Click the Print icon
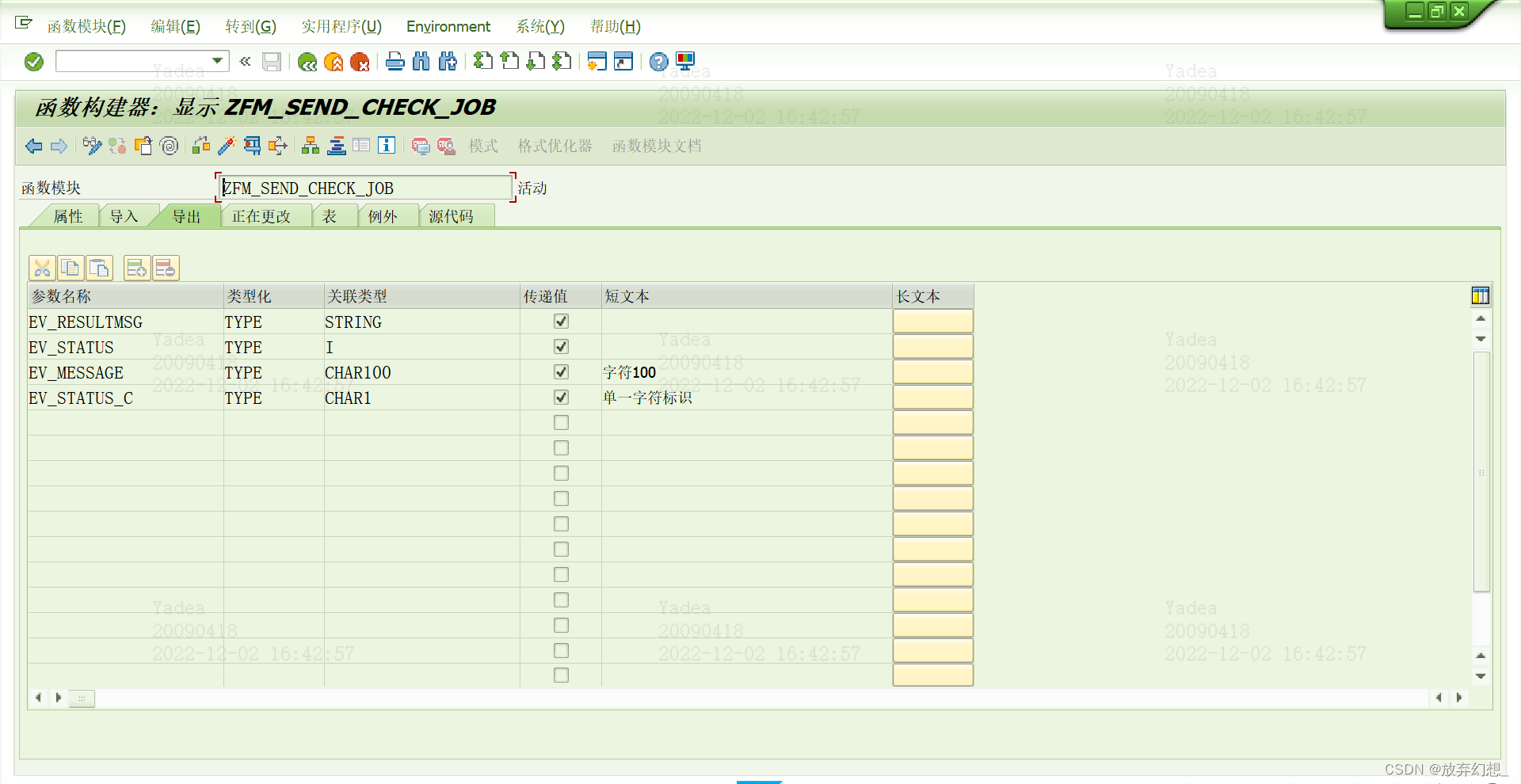The height and width of the screenshot is (784, 1521). click(x=395, y=62)
